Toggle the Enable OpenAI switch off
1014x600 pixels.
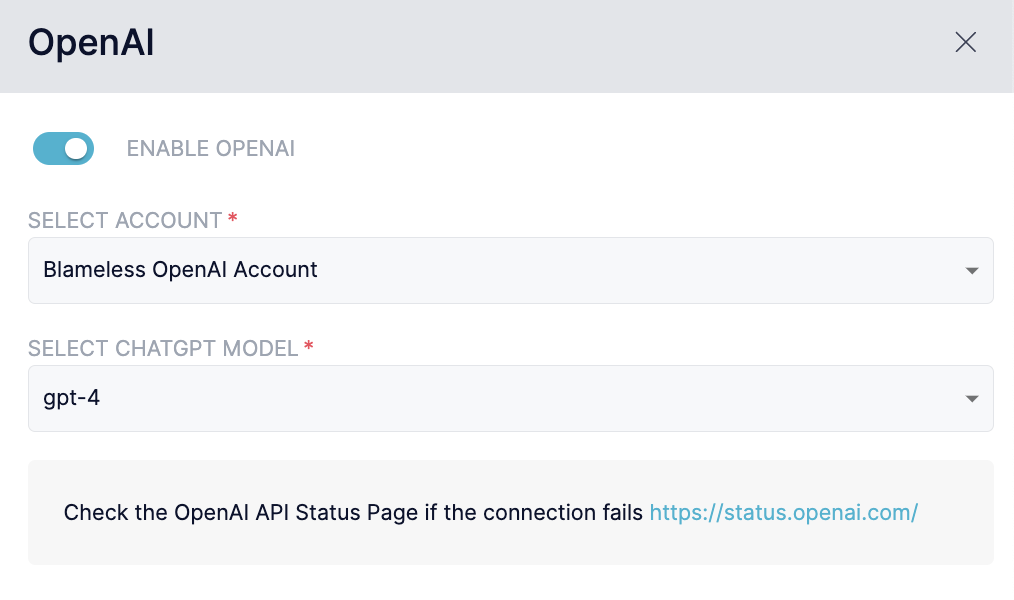click(63, 149)
